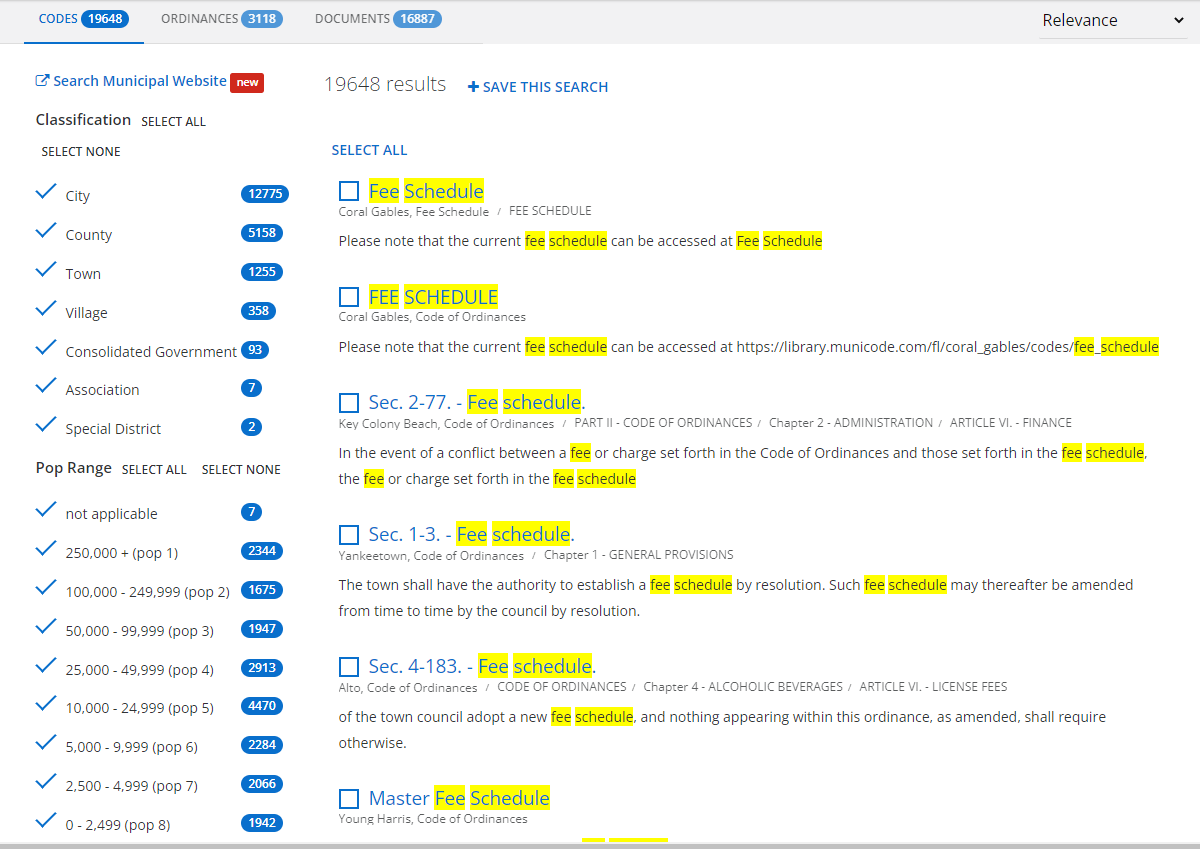Click the 'ARTICLE VI. - LICENSE FEES' breadcrumb

coord(934,687)
